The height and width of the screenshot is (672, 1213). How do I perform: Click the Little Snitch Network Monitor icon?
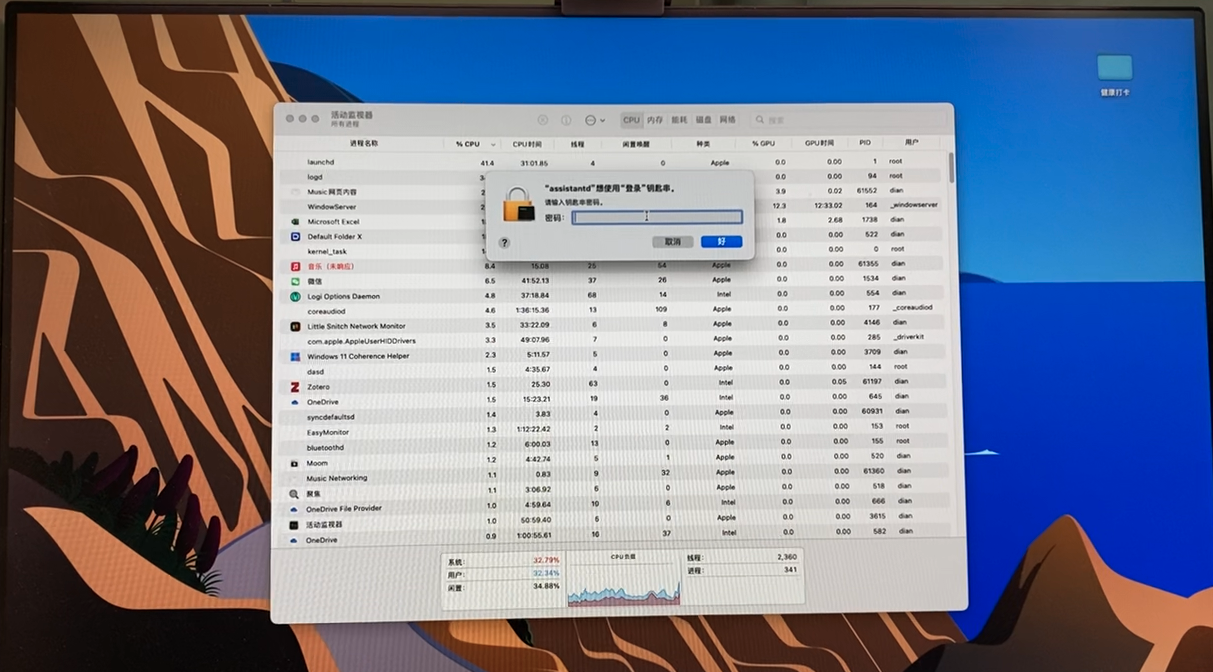(295, 326)
